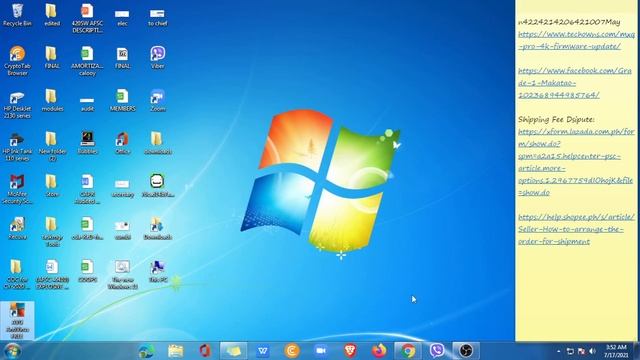
Task: Open the 'modules' folder on desktop
Action: [x=52, y=100]
